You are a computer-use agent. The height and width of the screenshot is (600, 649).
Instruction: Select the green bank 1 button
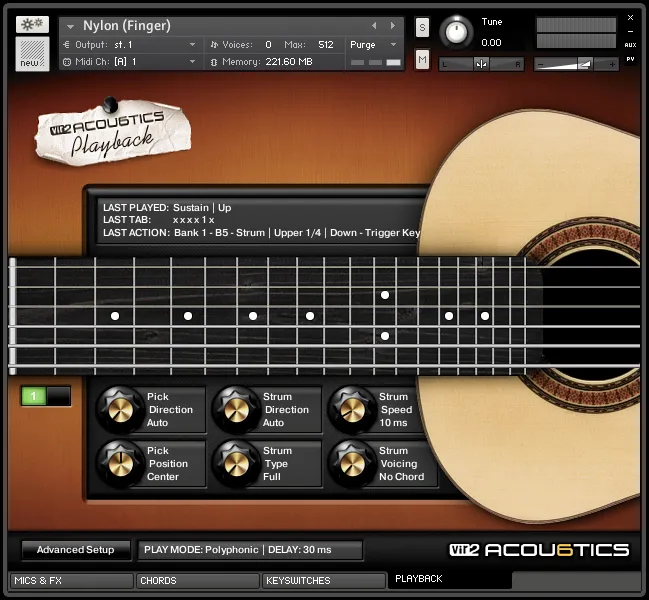[x=34, y=396]
